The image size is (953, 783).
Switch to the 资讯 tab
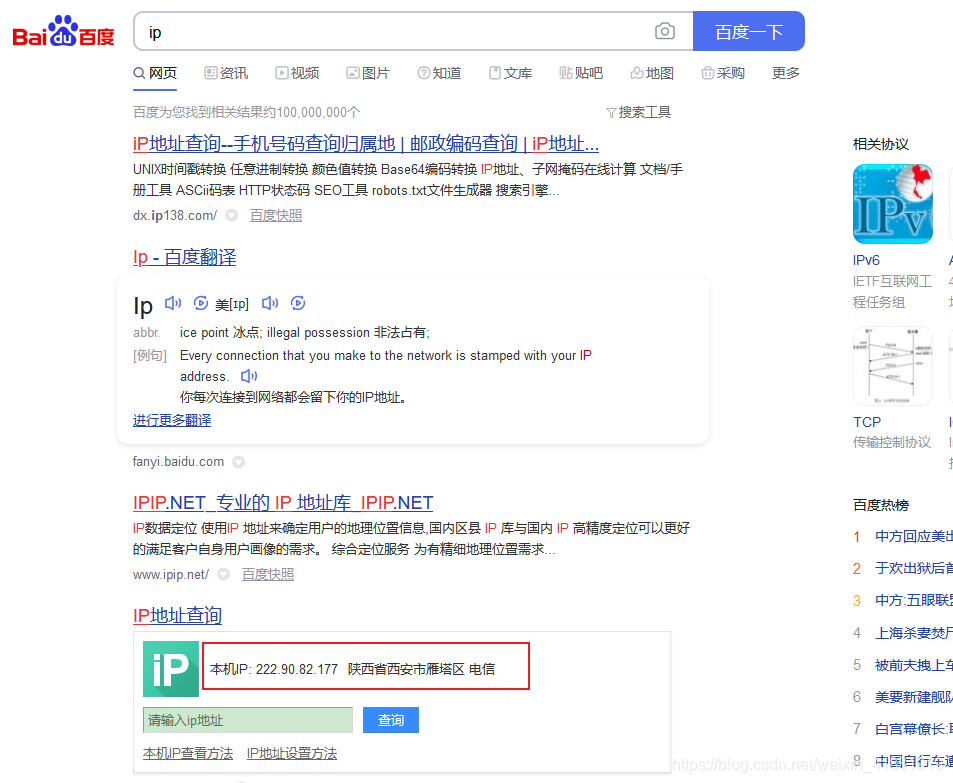tap(226, 73)
